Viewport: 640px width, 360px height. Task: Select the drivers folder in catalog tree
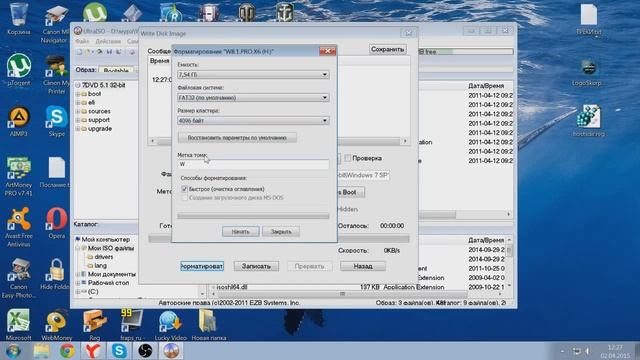point(104,257)
